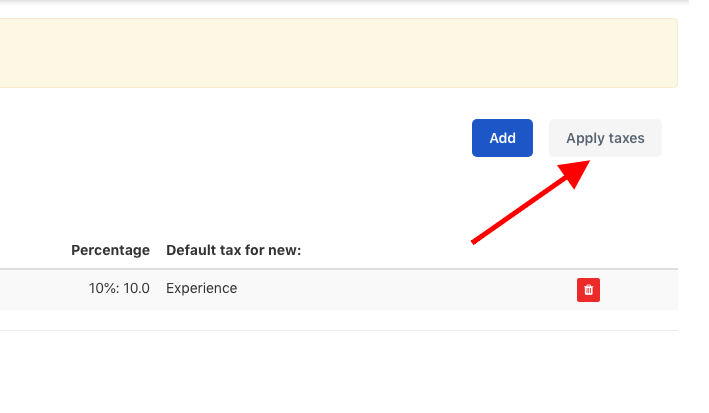Click the blue Add button
This screenshot has width=709, height=413.
pyautogui.click(x=502, y=138)
